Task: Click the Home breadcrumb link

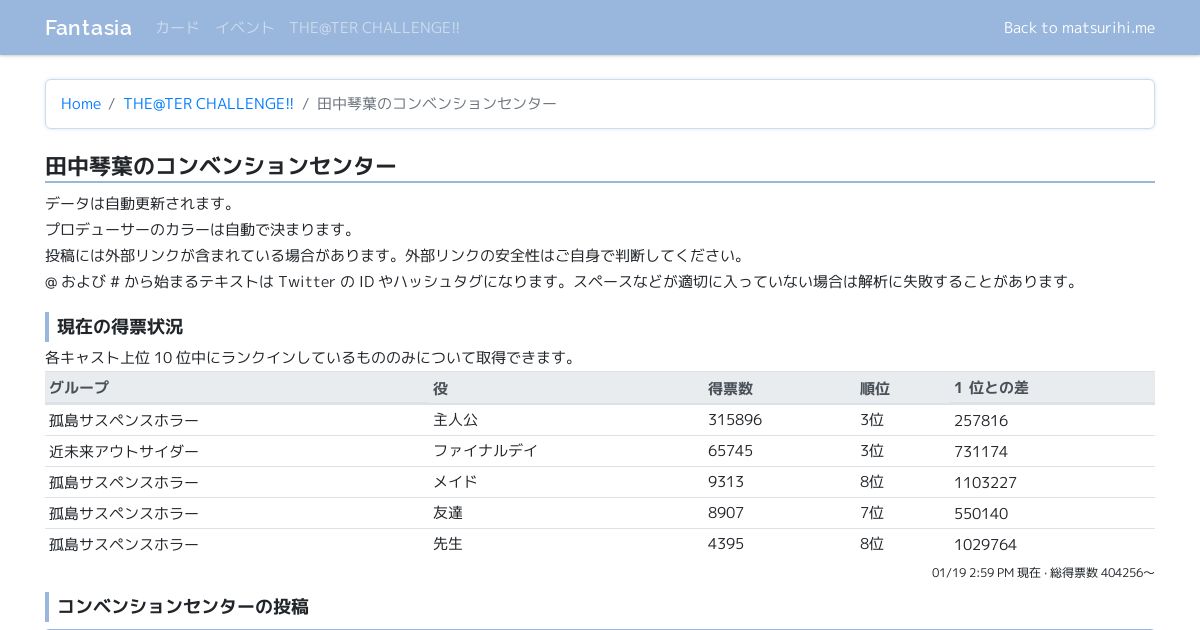Action: click(81, 104)
